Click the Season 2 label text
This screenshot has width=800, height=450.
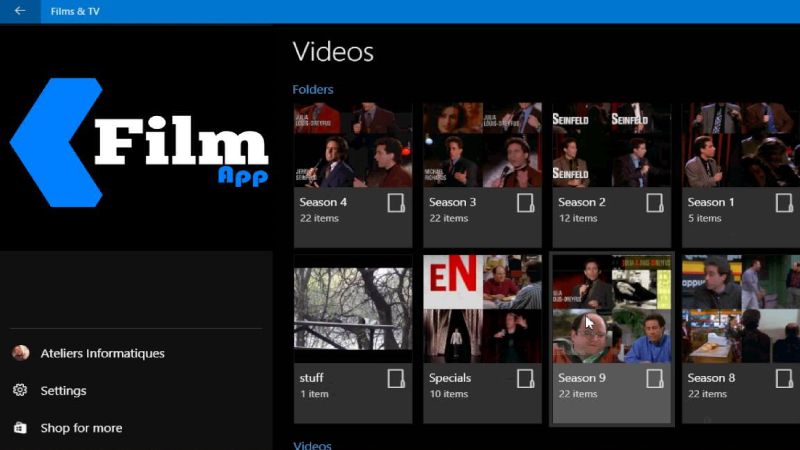click(582, 202)
